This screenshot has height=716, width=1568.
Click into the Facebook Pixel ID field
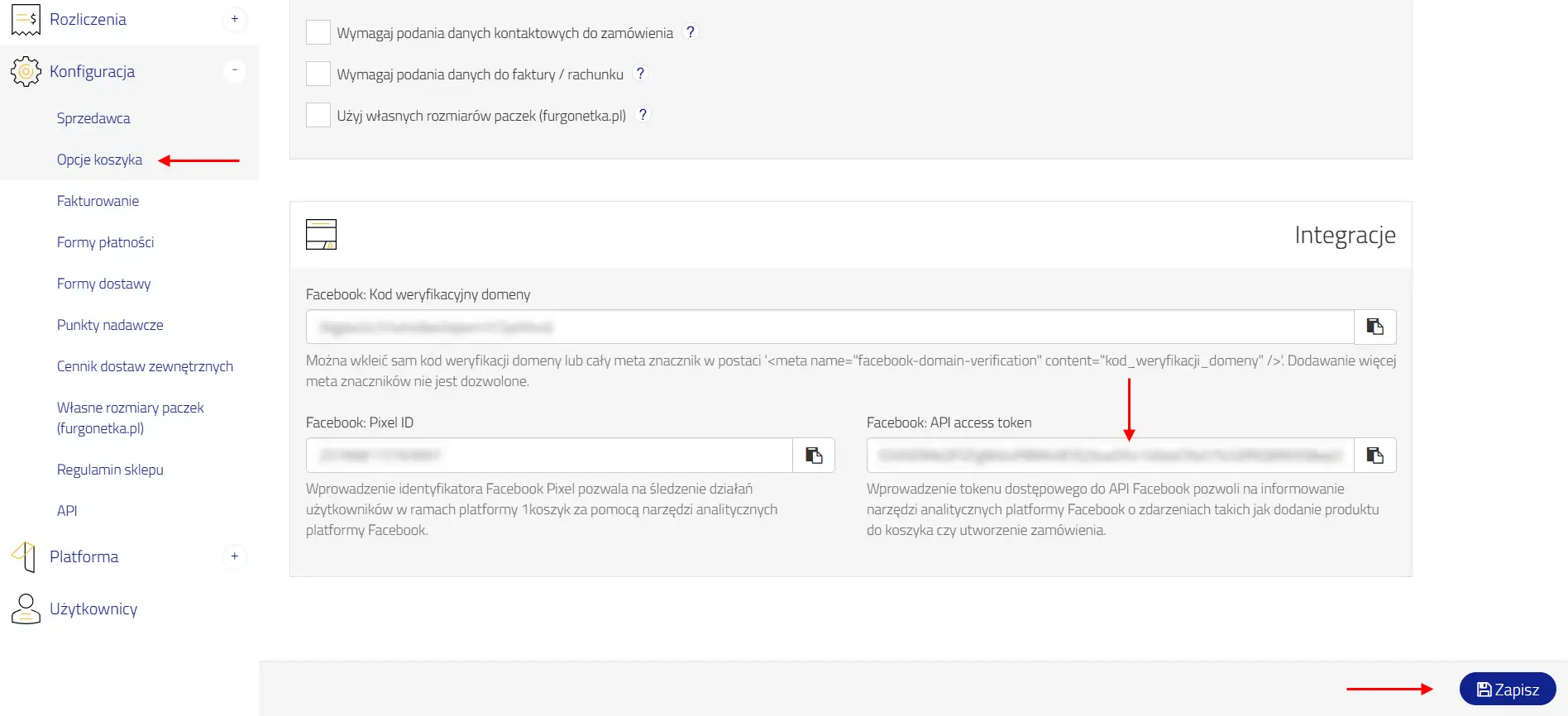point(549,456)
